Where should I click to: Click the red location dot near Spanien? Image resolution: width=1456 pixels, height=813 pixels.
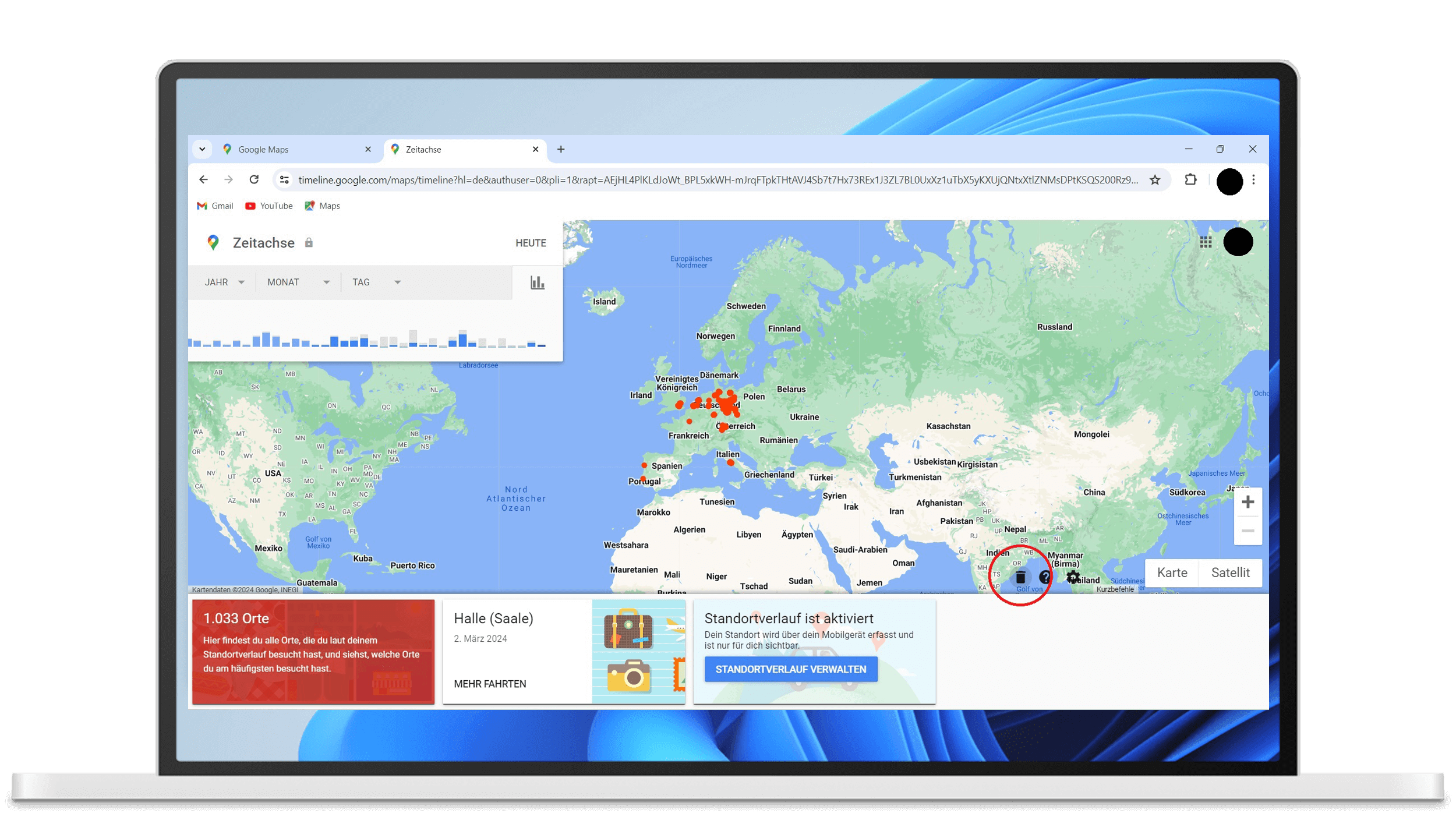tap(644, 466)
